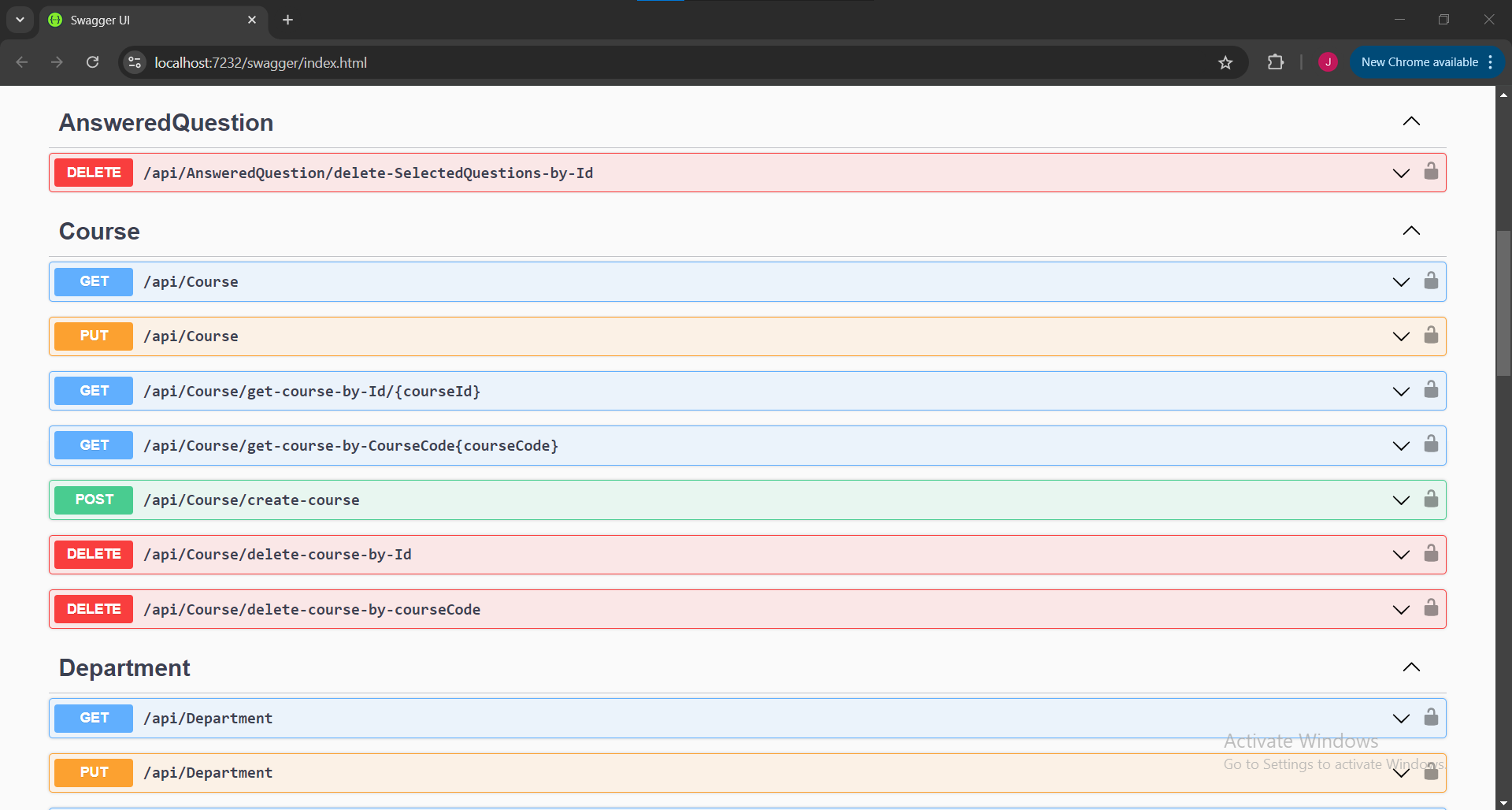
Task: Collapse the Course section
Action: point(1411,231)
